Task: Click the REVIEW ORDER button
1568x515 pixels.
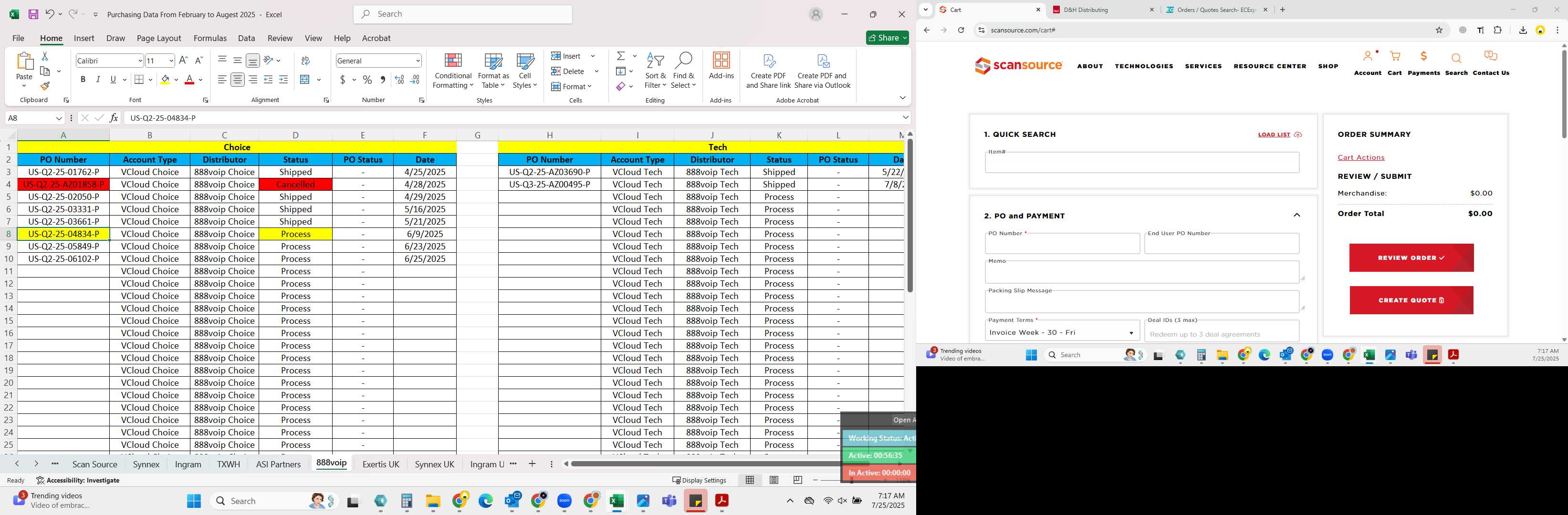Action: tap(1411, 258)
